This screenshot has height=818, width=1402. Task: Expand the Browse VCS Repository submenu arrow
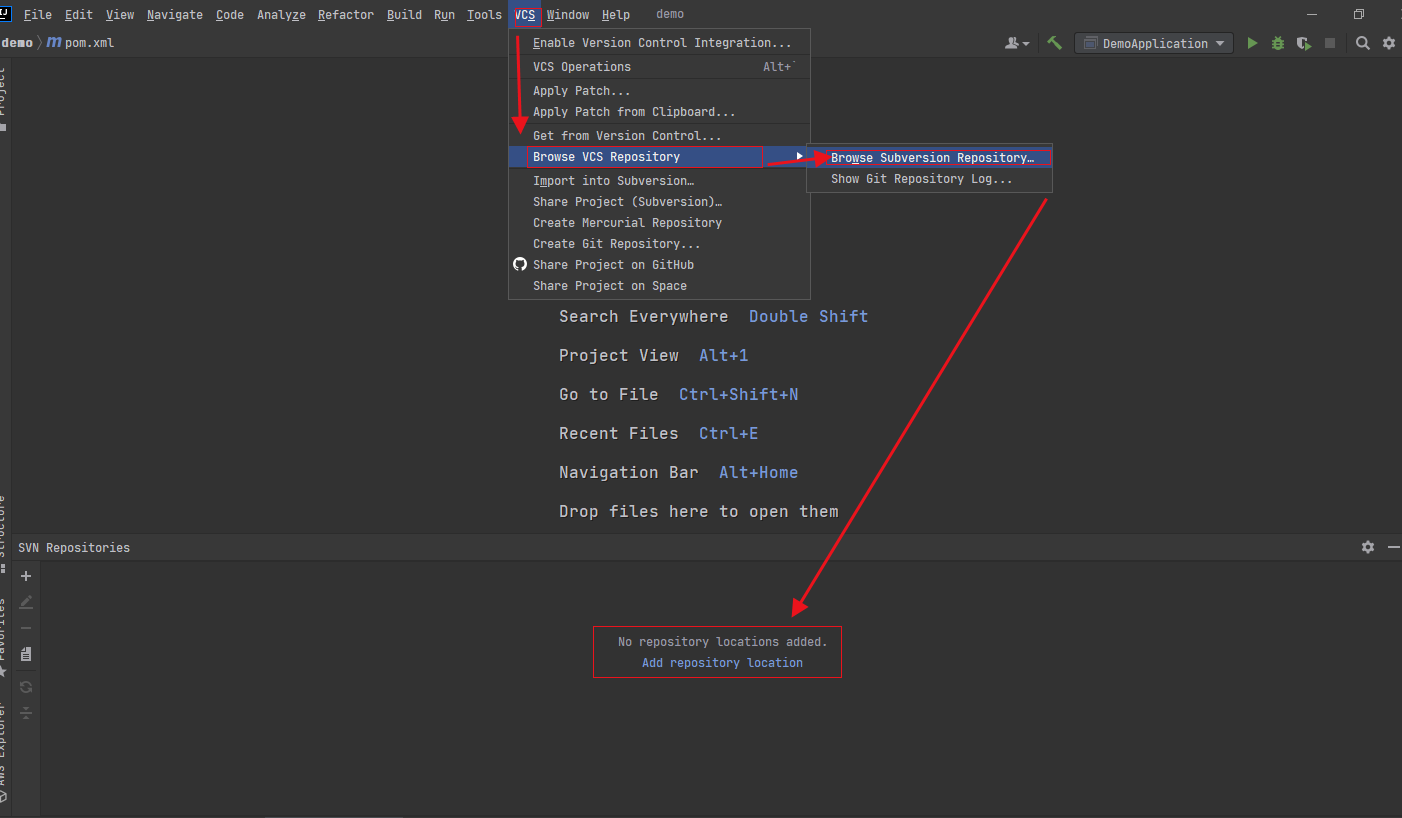tap(799, 156)
